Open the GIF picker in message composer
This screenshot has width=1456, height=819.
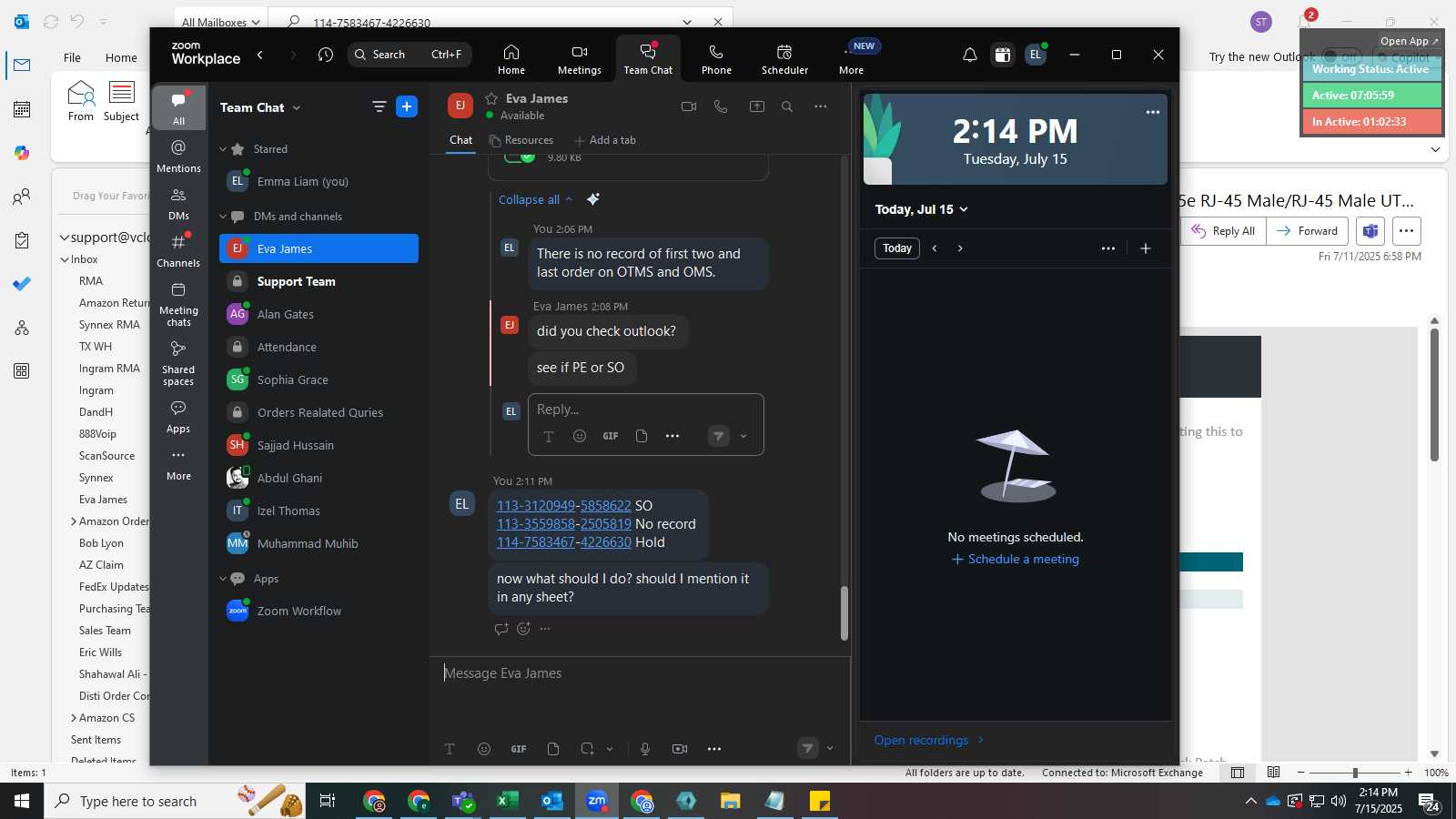tap(519, 749)
